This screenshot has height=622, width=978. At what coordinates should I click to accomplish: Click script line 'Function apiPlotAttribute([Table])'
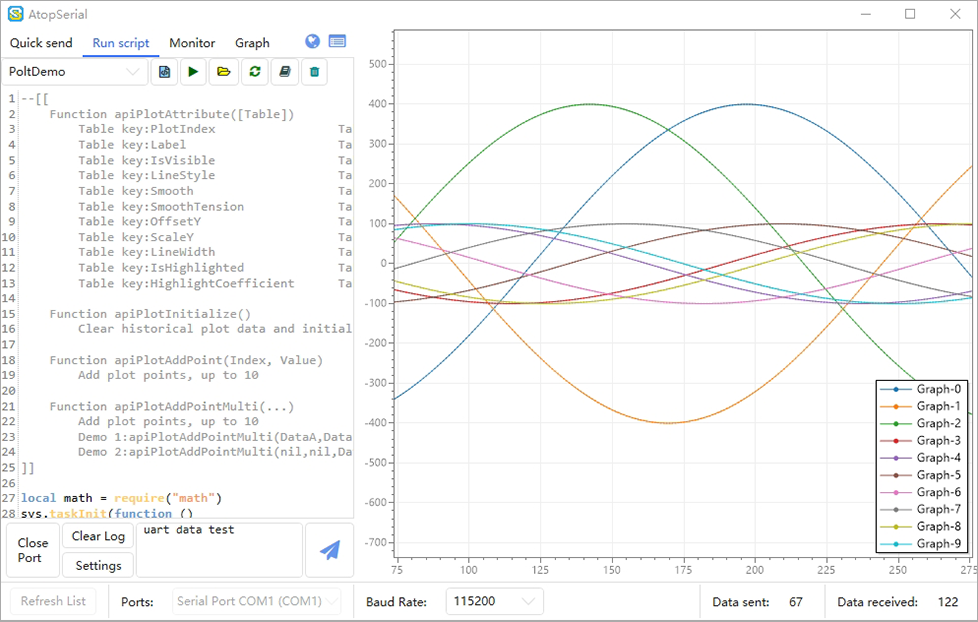click(x=172, y=114)
